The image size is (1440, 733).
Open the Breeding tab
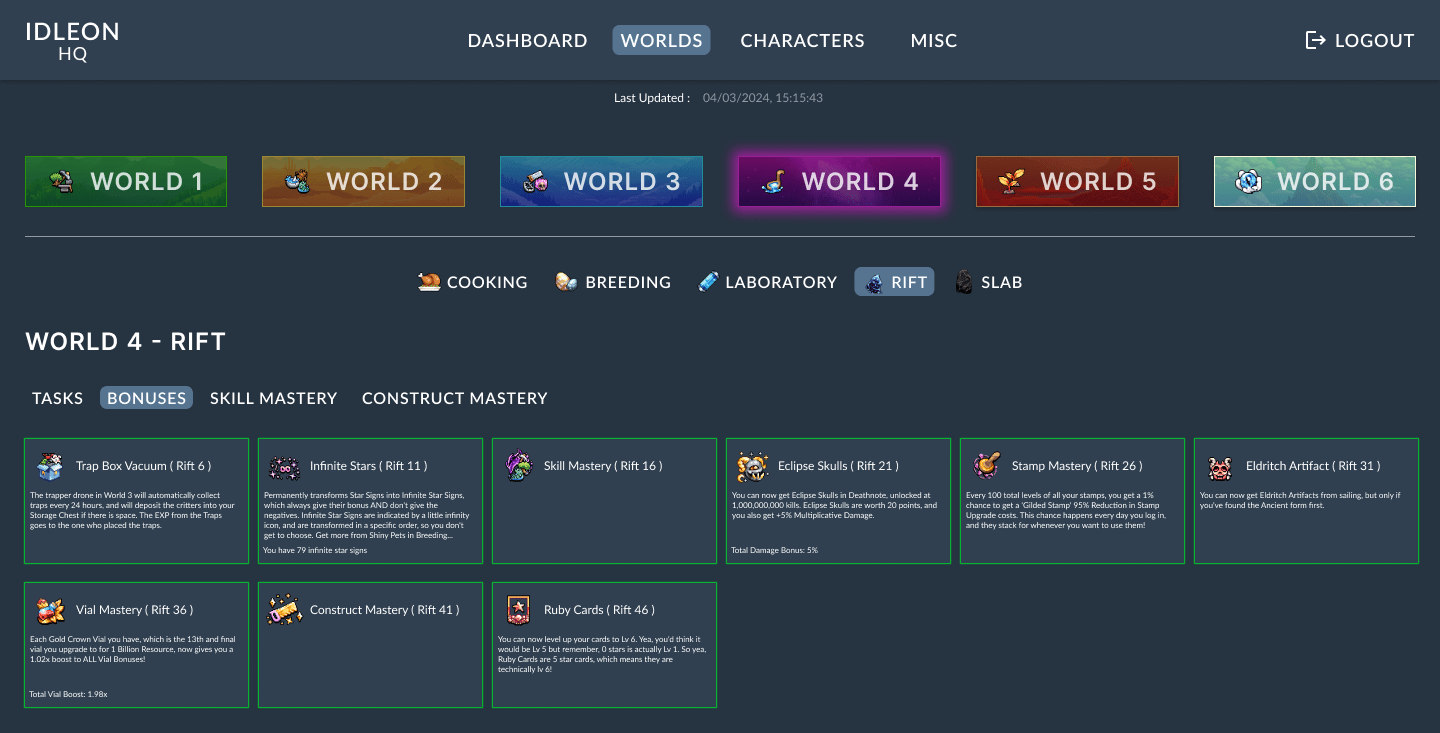614,282
